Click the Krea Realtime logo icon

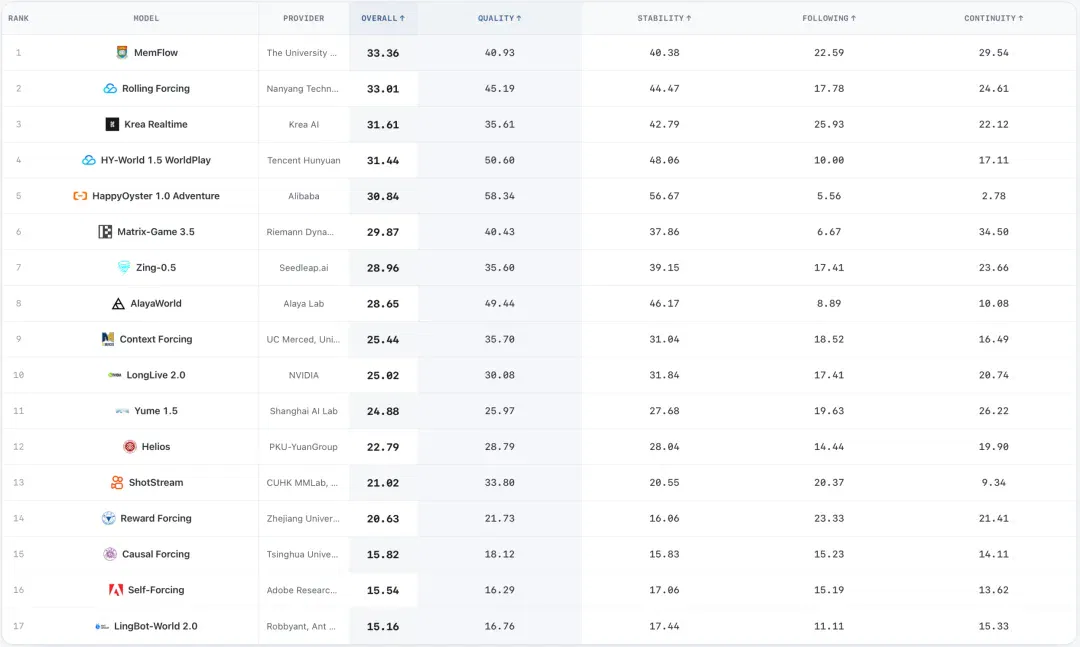[112, 124]
